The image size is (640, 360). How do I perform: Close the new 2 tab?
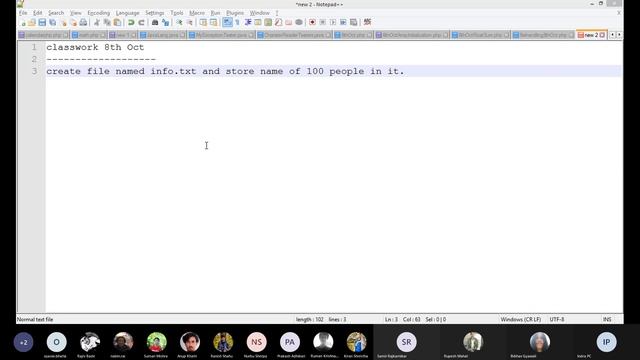tap(602, 35)
